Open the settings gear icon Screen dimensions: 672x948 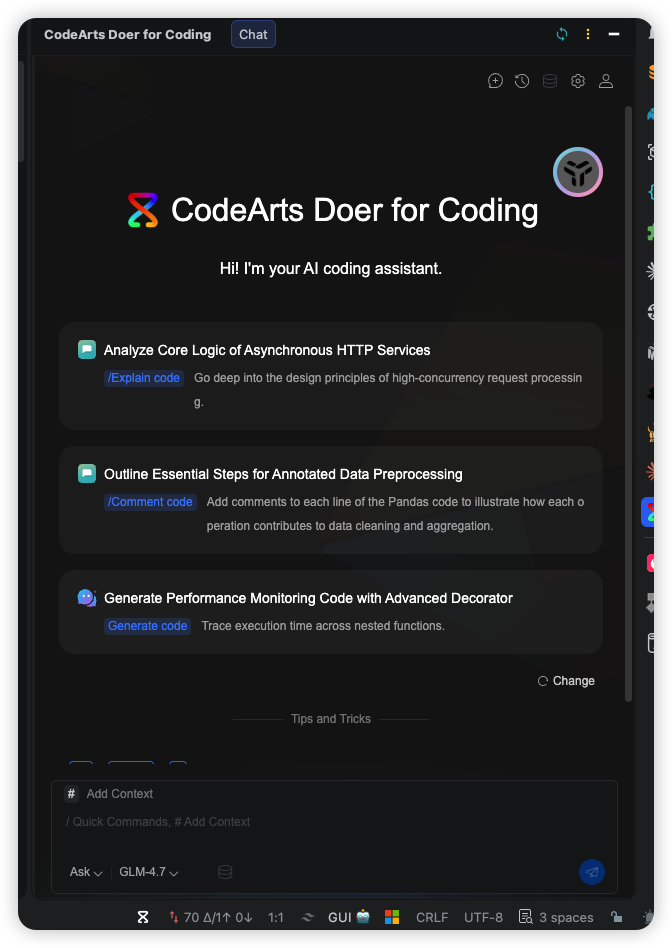point(578,80)
